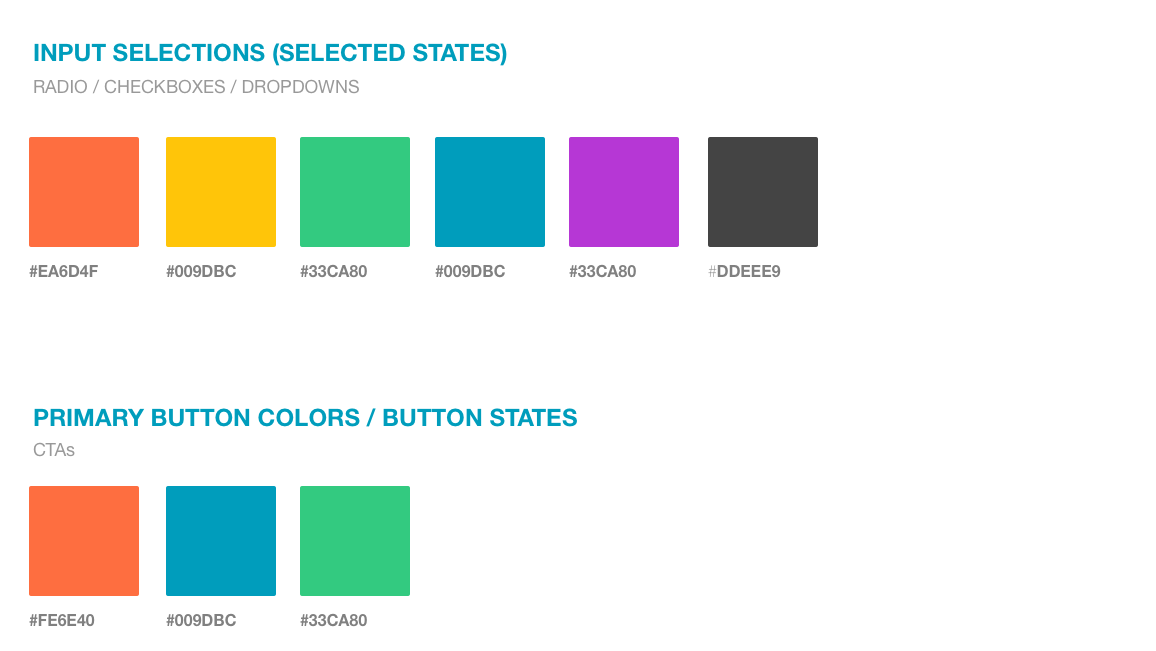Screen dimensions: 1156x651
Task: Click the Input Selections (Selected States) heading
Action: point(271,53)
